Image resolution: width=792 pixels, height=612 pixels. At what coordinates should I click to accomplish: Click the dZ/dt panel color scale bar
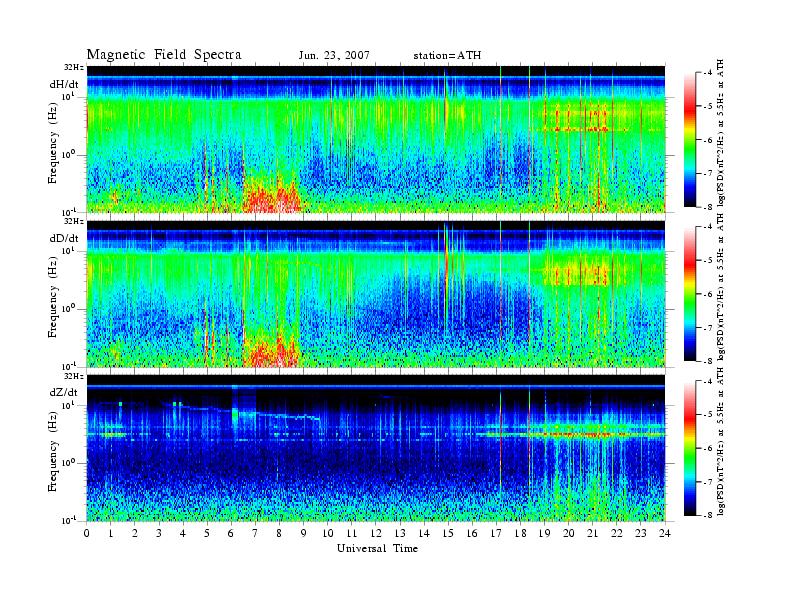pos(689,448)
